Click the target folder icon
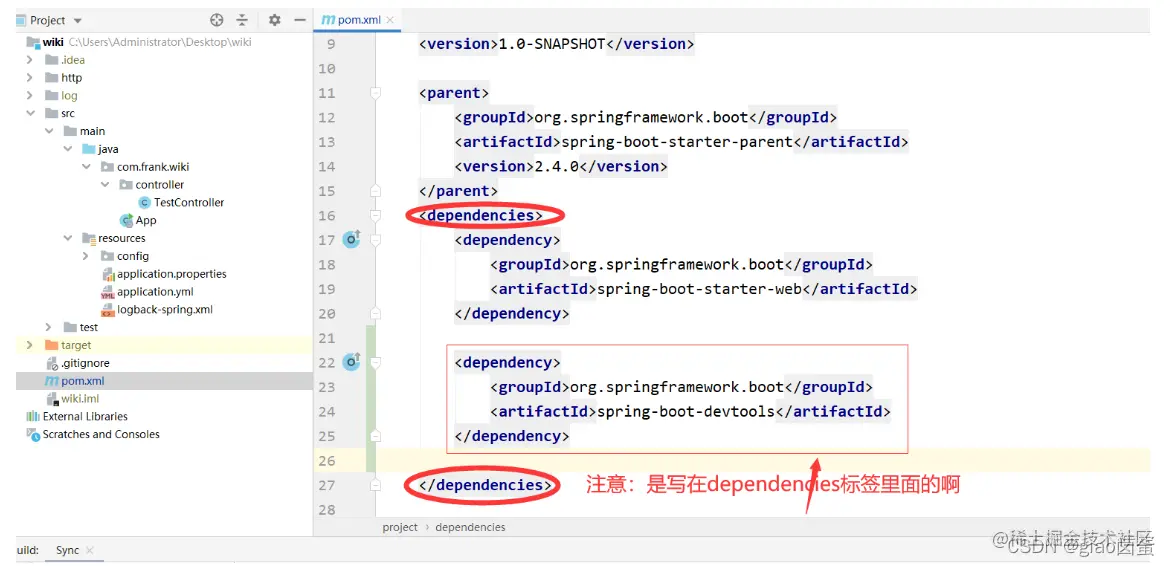Image resolution: width=1170 pixels, height=566 pixels. (51, 345)
